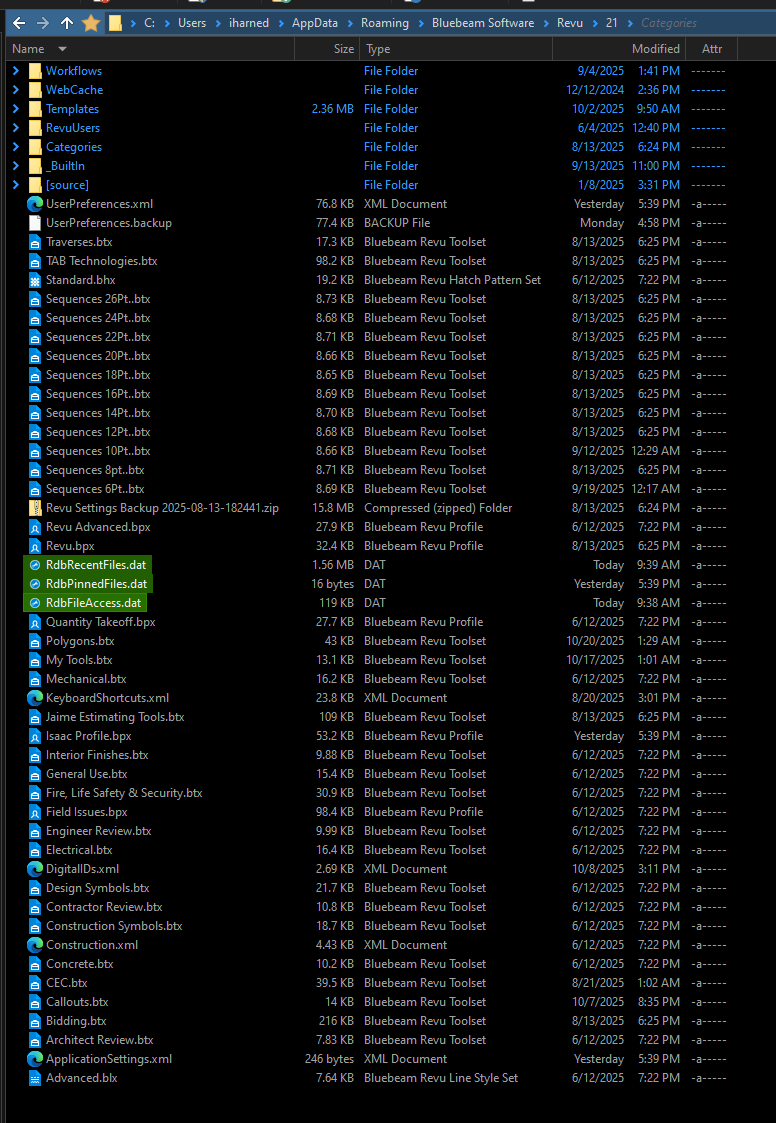
Task: Click the Standard.bhx hatch pattern icon
Action: (34, 280)
